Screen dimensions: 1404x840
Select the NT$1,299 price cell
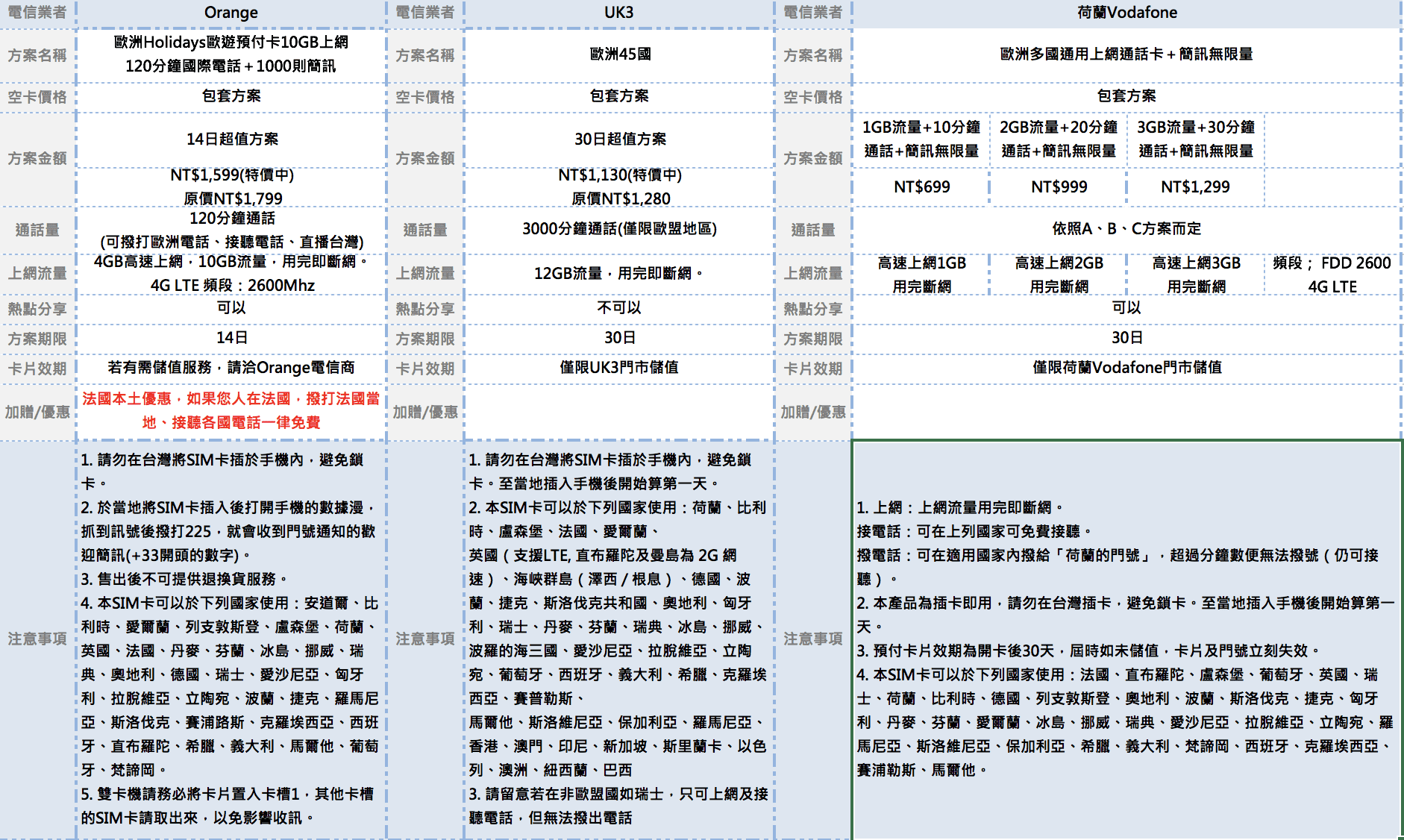[x=1195, y=187]
